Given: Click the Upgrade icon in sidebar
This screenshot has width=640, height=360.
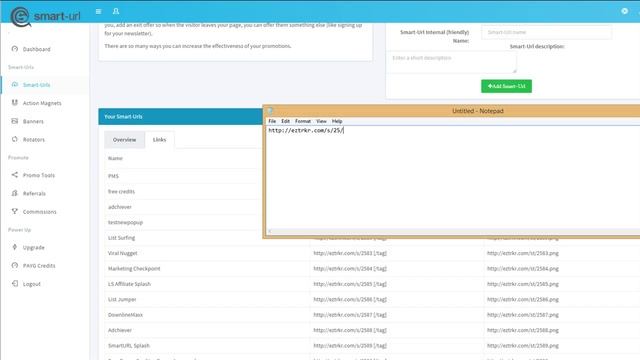Looking at the screenshot, I should coord(15,247).
